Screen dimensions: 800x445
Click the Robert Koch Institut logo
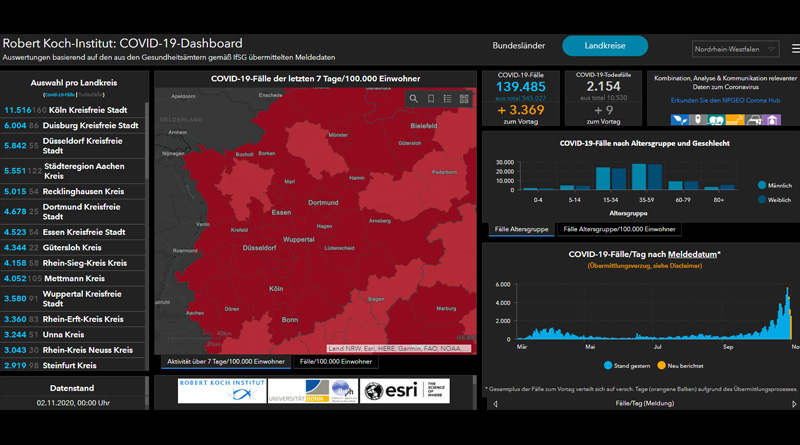222,391
